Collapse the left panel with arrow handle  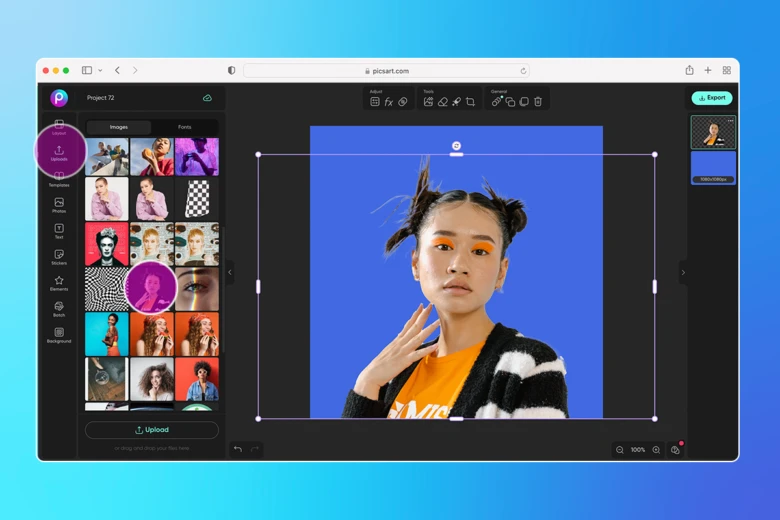point(230,272)
